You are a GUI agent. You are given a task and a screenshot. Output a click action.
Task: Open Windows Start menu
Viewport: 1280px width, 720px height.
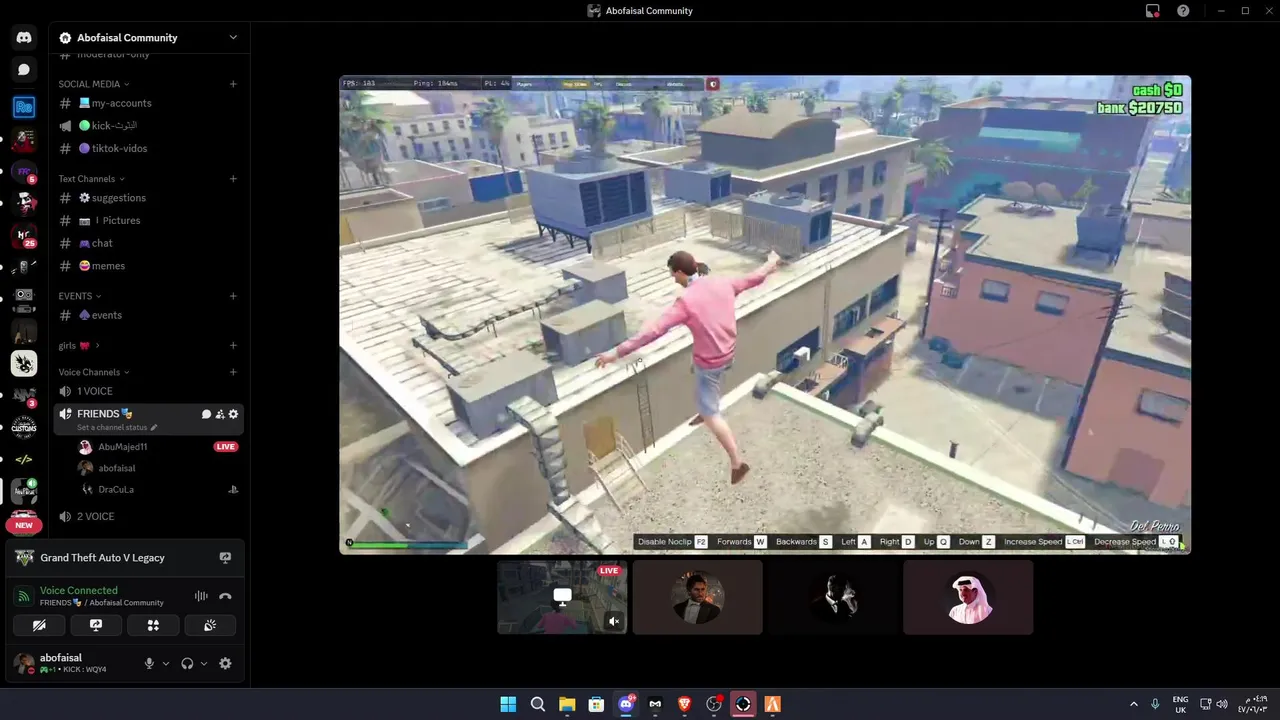point(508,704)
